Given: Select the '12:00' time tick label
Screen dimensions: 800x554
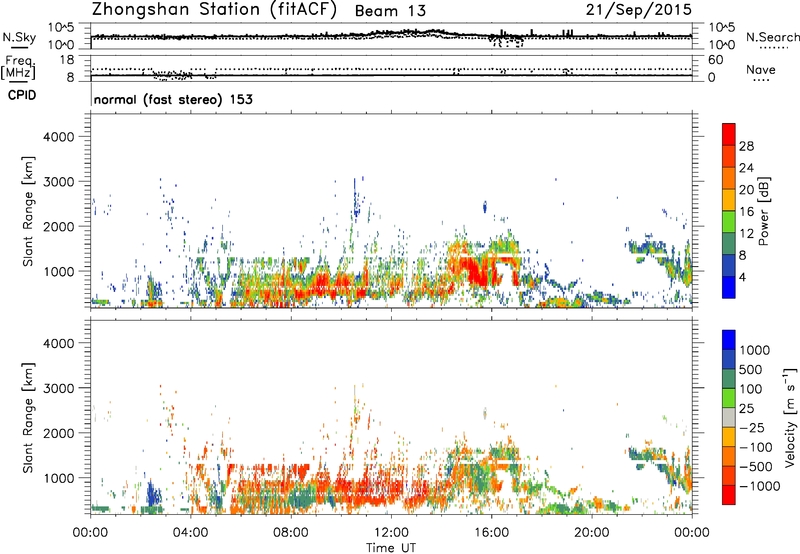Looking at the screenshot, I should (391, 533).
